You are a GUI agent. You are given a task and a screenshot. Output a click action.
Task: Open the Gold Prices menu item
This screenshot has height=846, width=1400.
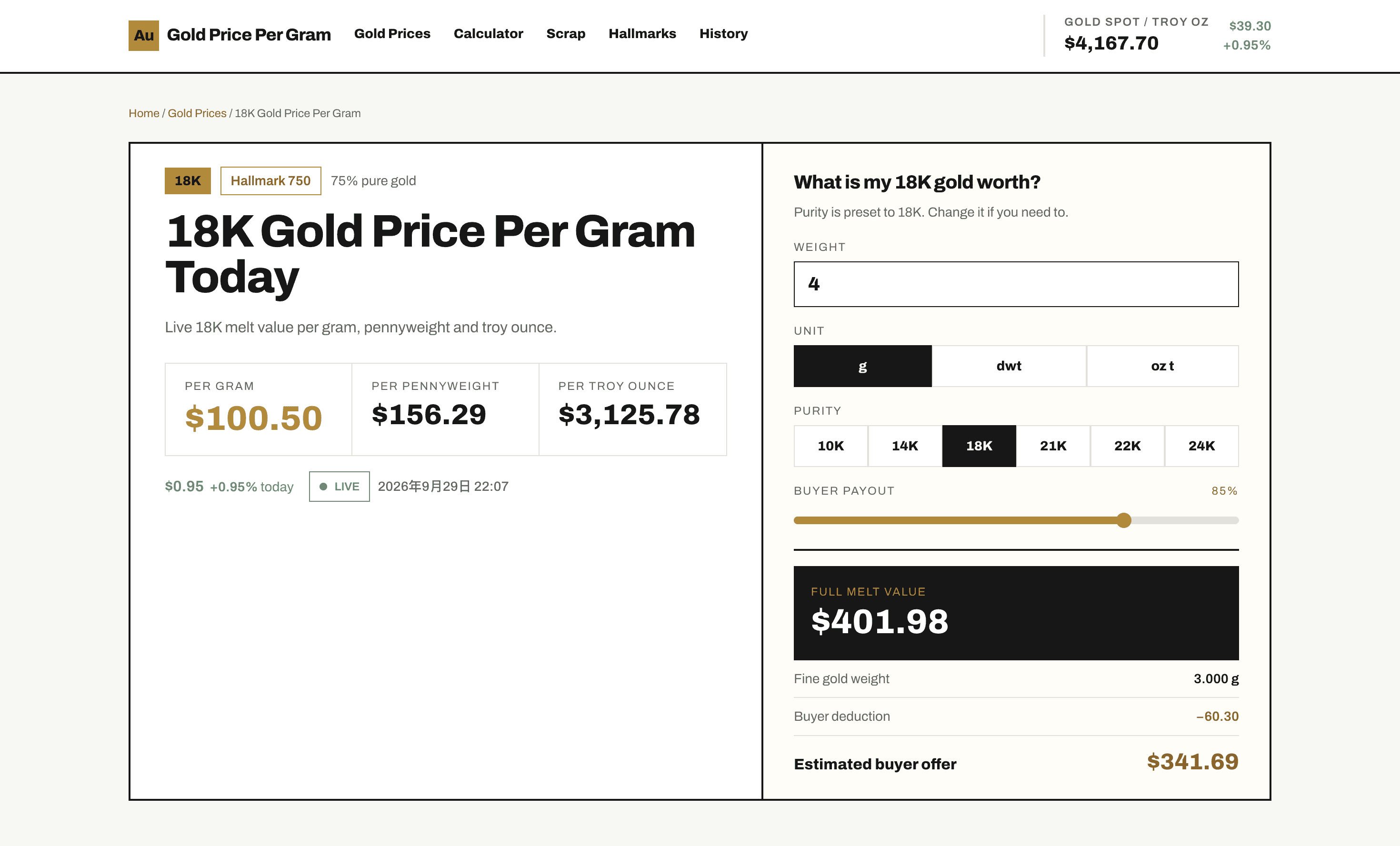point(392,33)
